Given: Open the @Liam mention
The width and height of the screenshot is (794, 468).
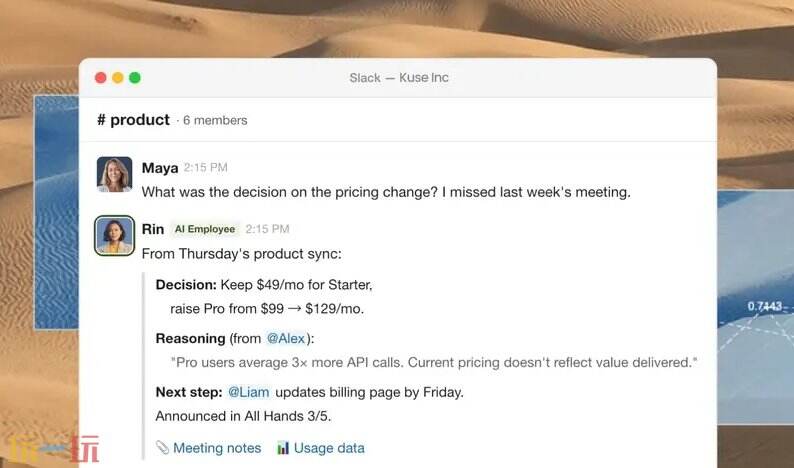Looking at the screenshot, I should (249, 392).
